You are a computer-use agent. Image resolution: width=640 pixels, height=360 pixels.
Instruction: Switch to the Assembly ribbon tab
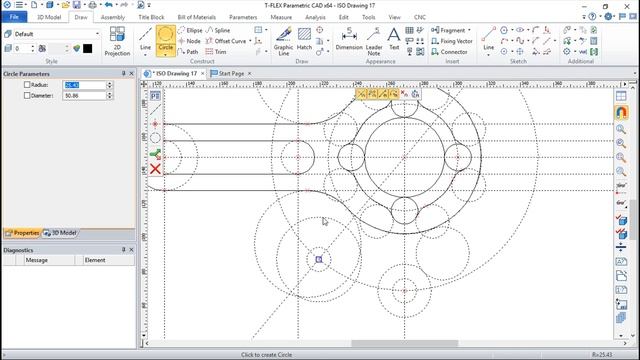coord(113,17)
